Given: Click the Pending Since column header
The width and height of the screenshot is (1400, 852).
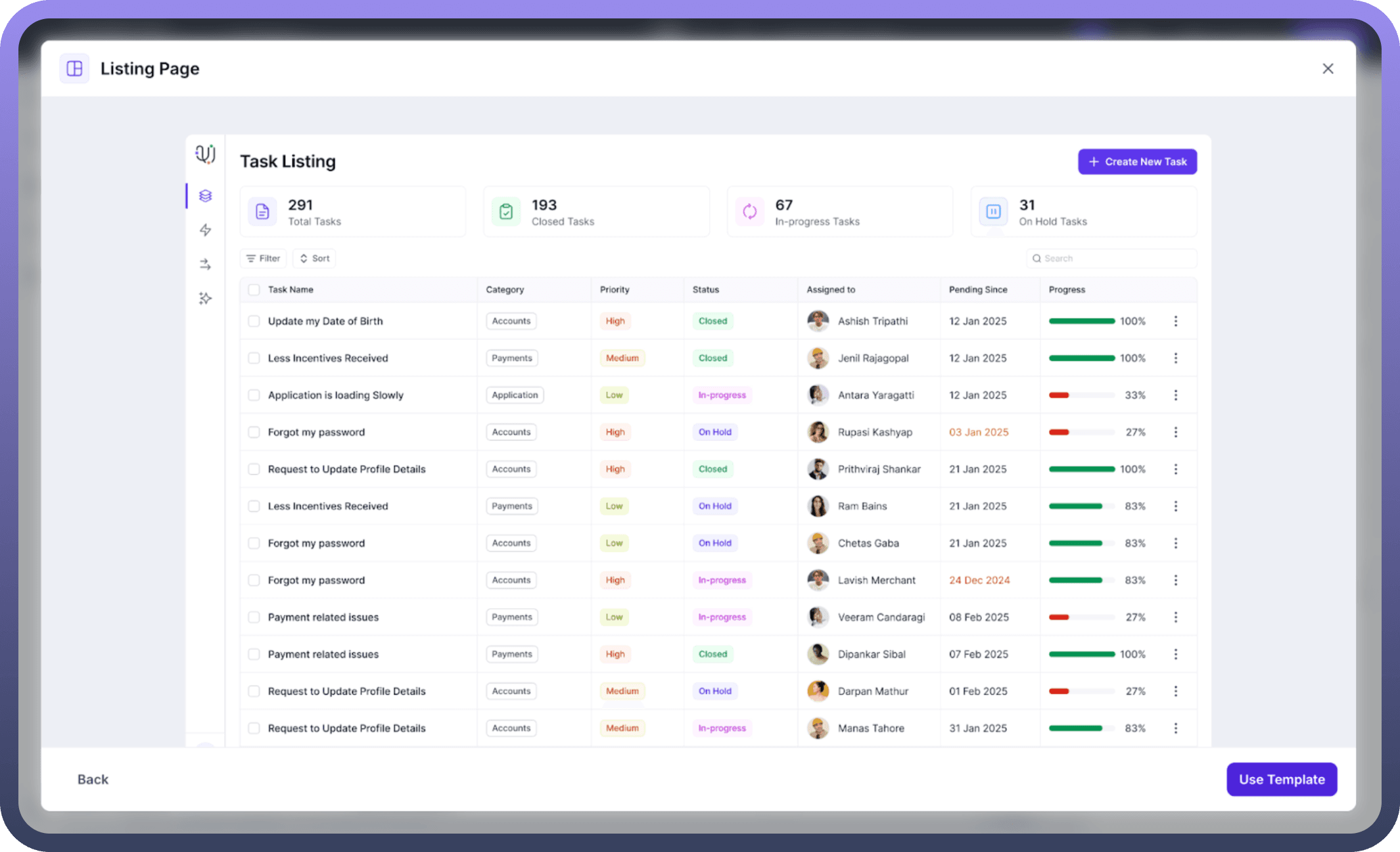Looking at the screenshot, I should [x=977, y=289].
